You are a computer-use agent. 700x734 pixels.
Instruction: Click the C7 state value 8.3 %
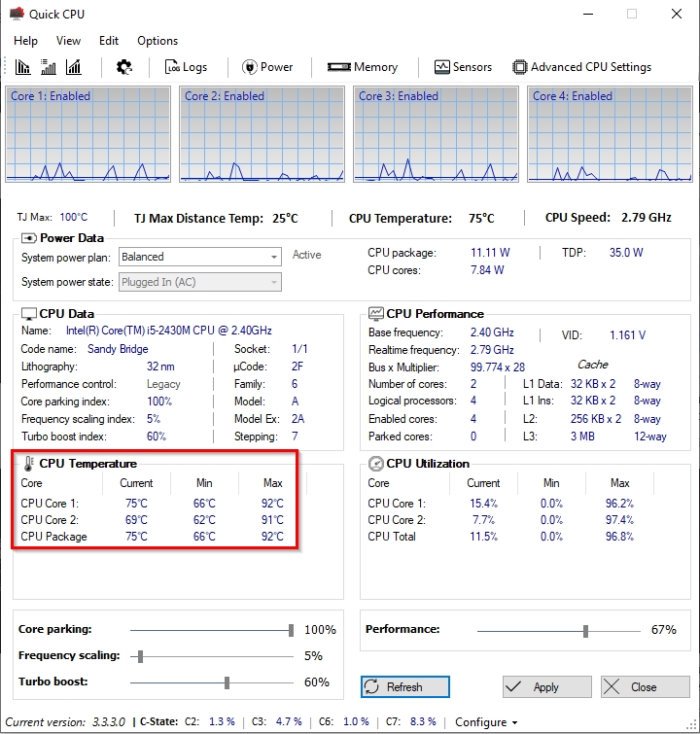tap(423, 721)
